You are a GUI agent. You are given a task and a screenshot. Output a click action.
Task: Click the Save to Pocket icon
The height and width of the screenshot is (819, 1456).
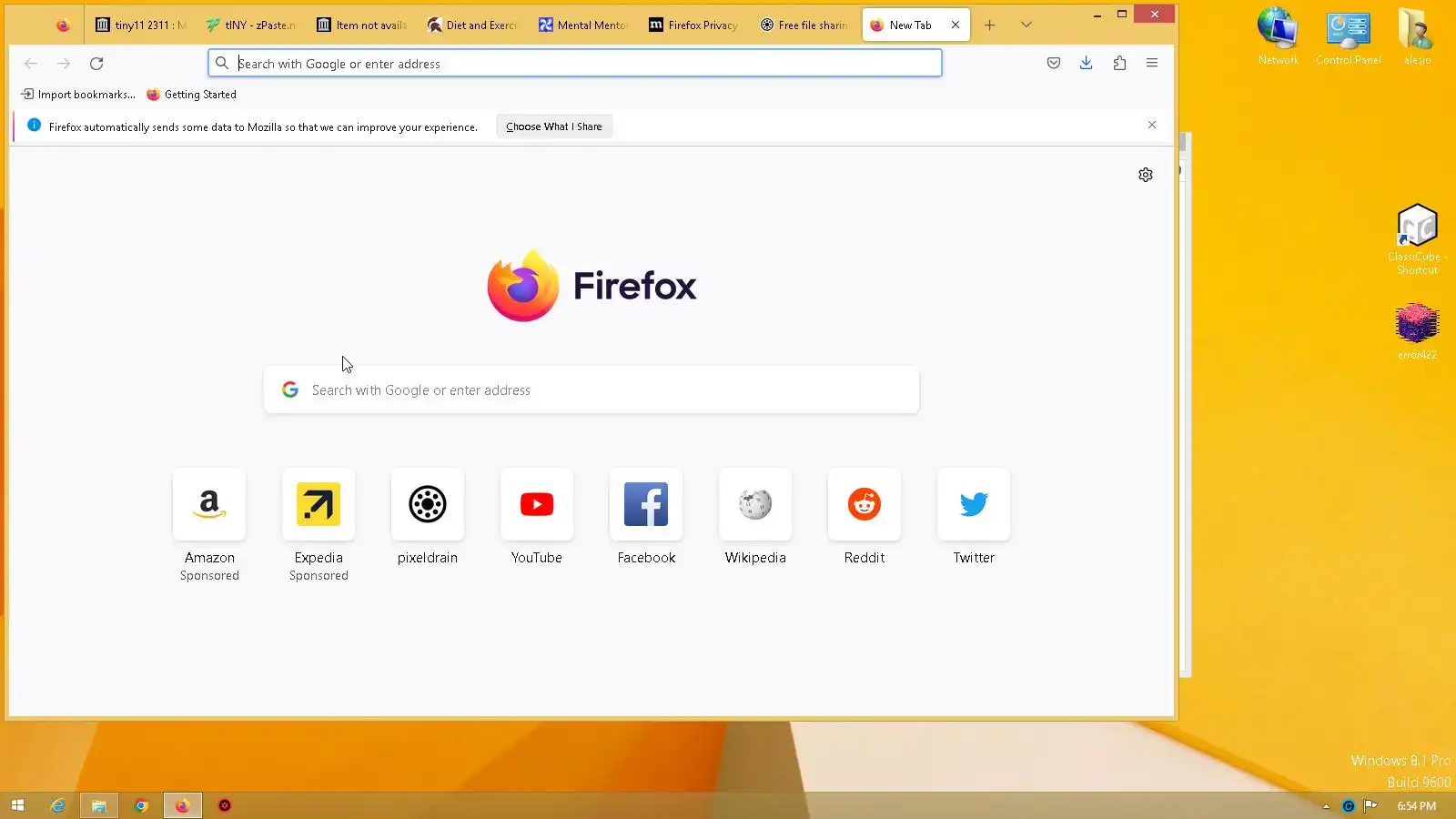pos(1054,64)
